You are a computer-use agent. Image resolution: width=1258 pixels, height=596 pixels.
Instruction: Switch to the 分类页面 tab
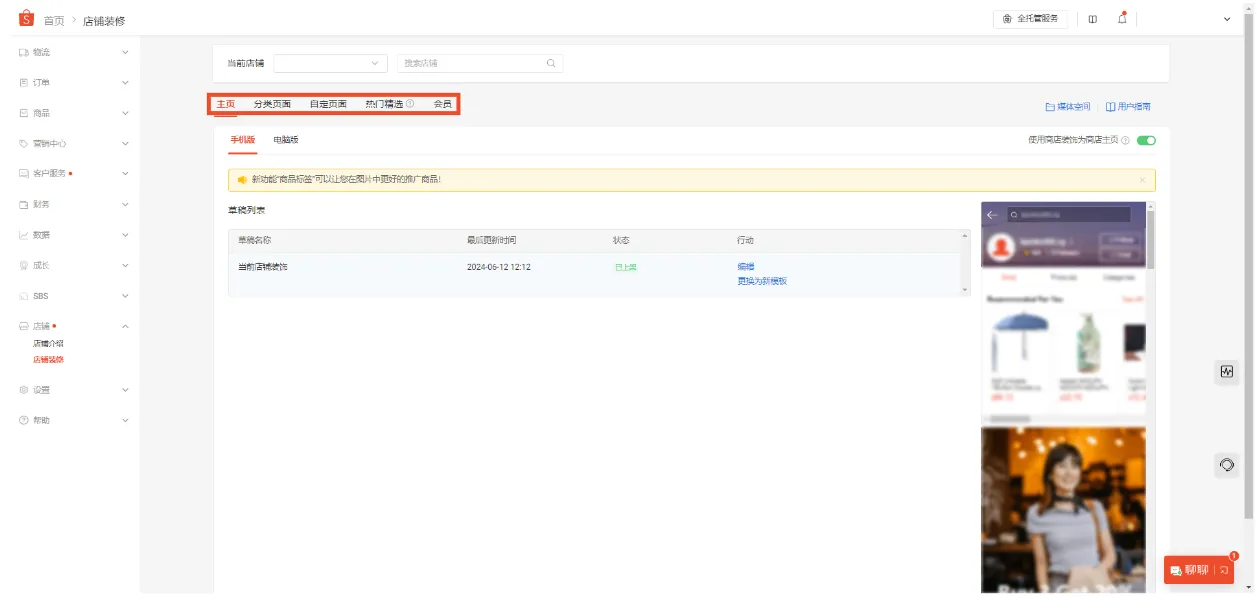(272, 104)
